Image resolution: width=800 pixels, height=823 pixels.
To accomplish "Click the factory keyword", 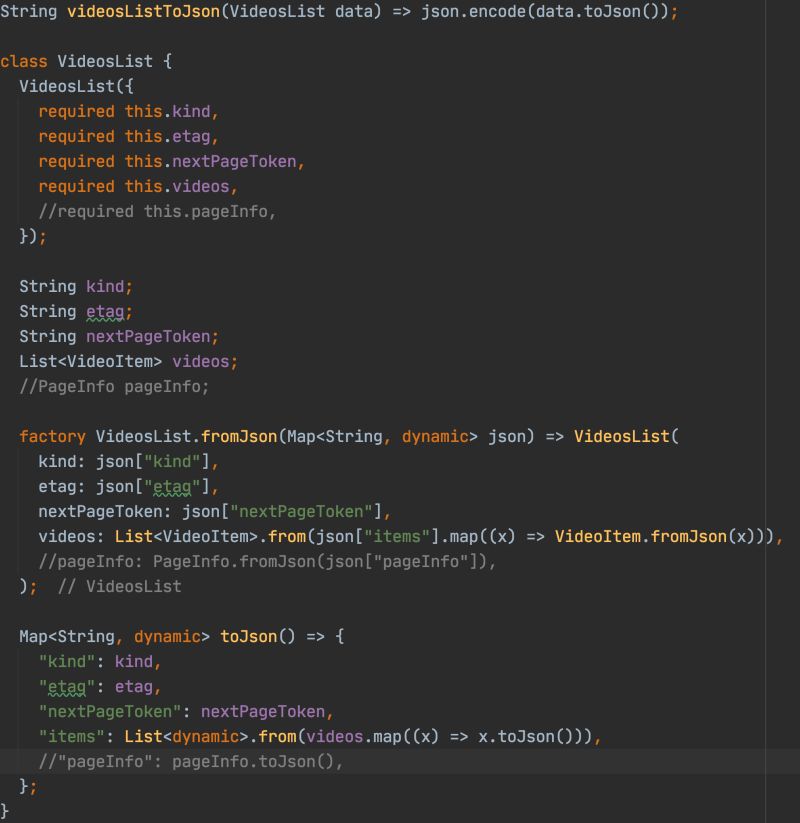I will click(50, 436).
